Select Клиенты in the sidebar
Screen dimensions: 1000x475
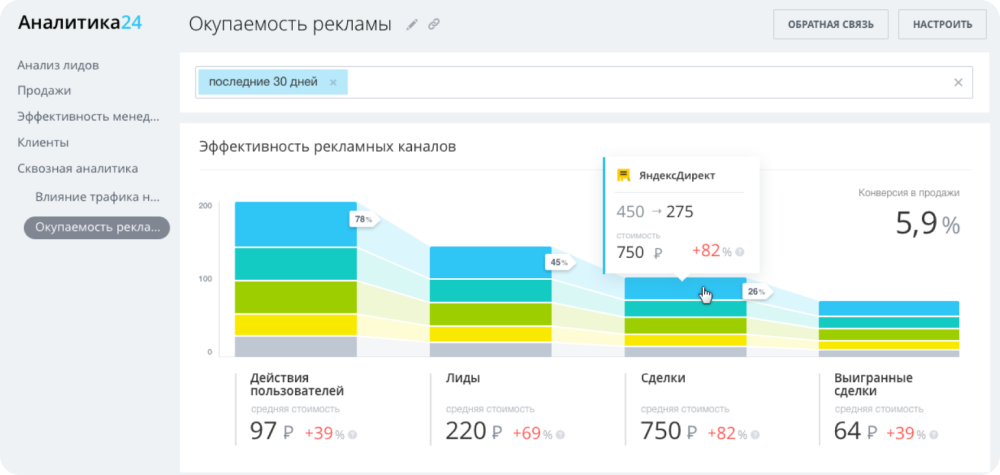(x=43, y=142)
